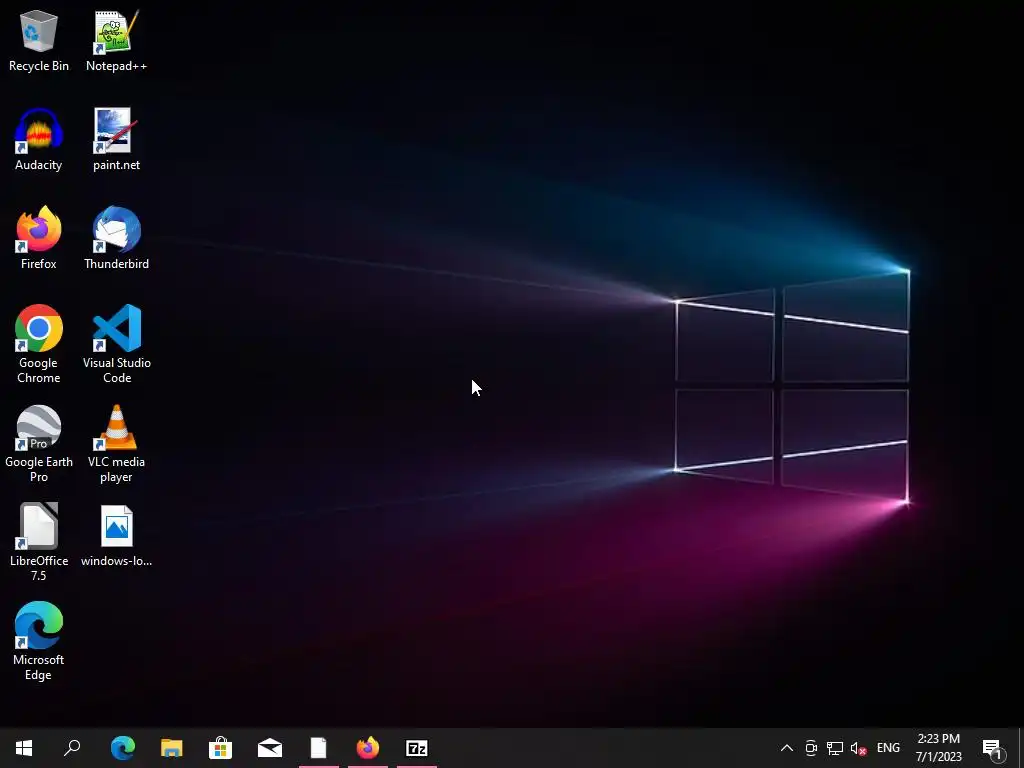The height and width of the screenshot is (768, 1024).
Task: Select the Google Chrome desktop shortcut
Action: click(x=39, y=344)
